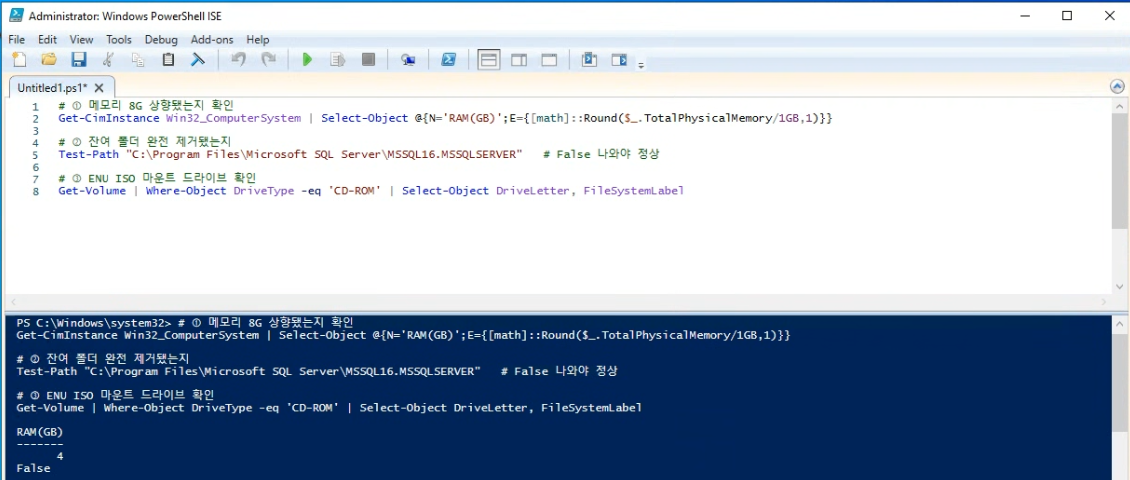The height and width of the screenshot is (480, 1130).
Task: Open the Add-ons menu
Action: point(212,40)
